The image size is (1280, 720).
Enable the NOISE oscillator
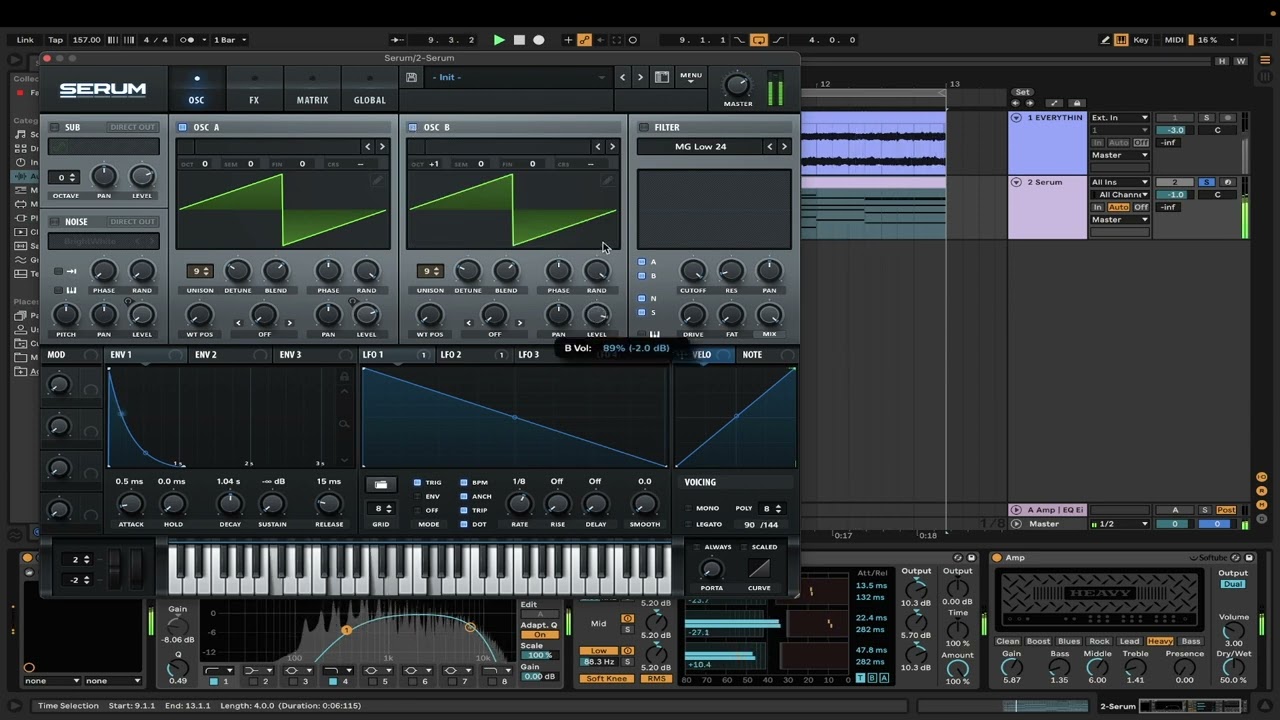[55, 222]
